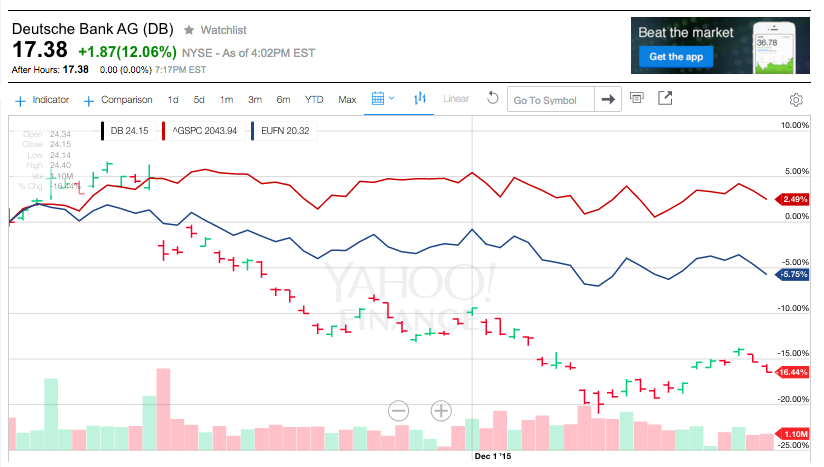Expand the calendar dropdown chevron
Screen dimensions: 824x467
[x=392, y=98]
